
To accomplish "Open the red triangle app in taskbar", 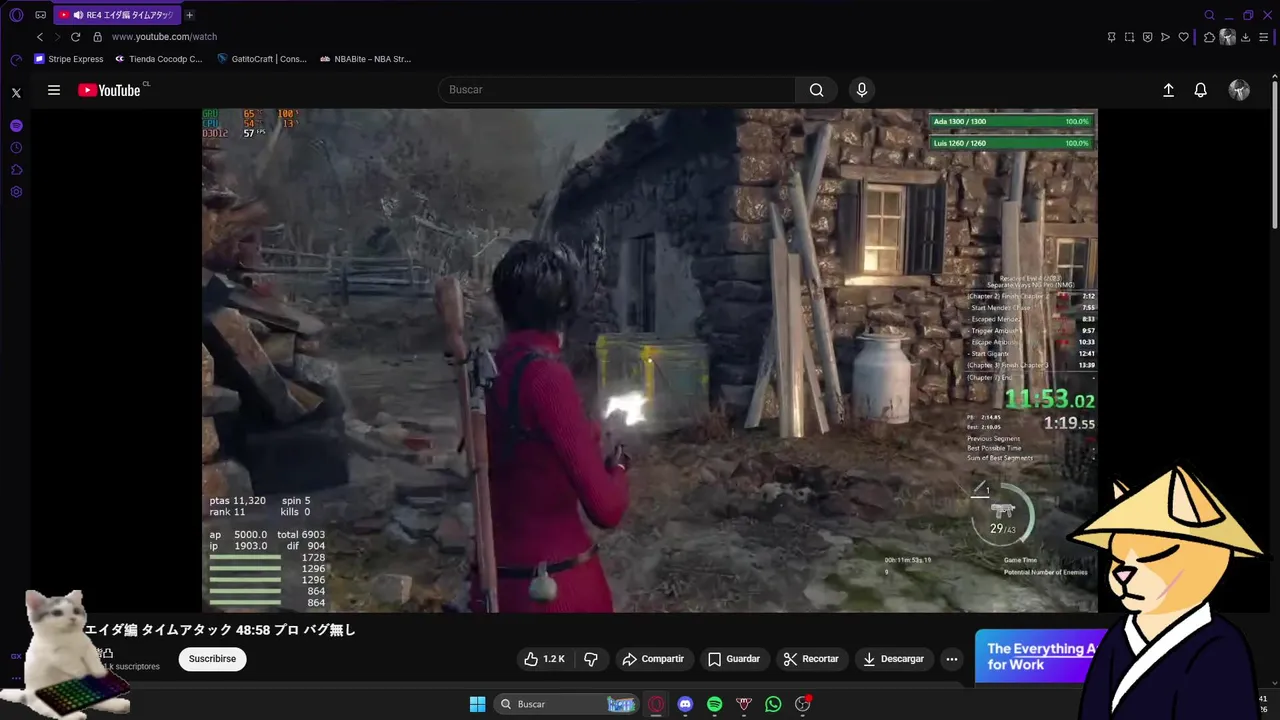I will [x=743, y=704].
